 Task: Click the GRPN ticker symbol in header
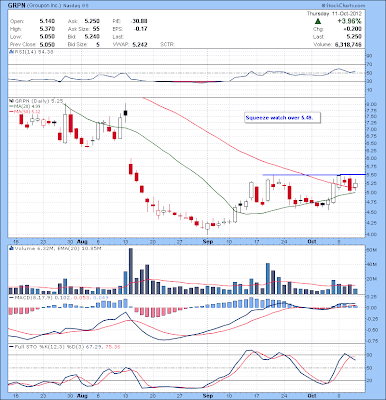[x=15, y=6]
